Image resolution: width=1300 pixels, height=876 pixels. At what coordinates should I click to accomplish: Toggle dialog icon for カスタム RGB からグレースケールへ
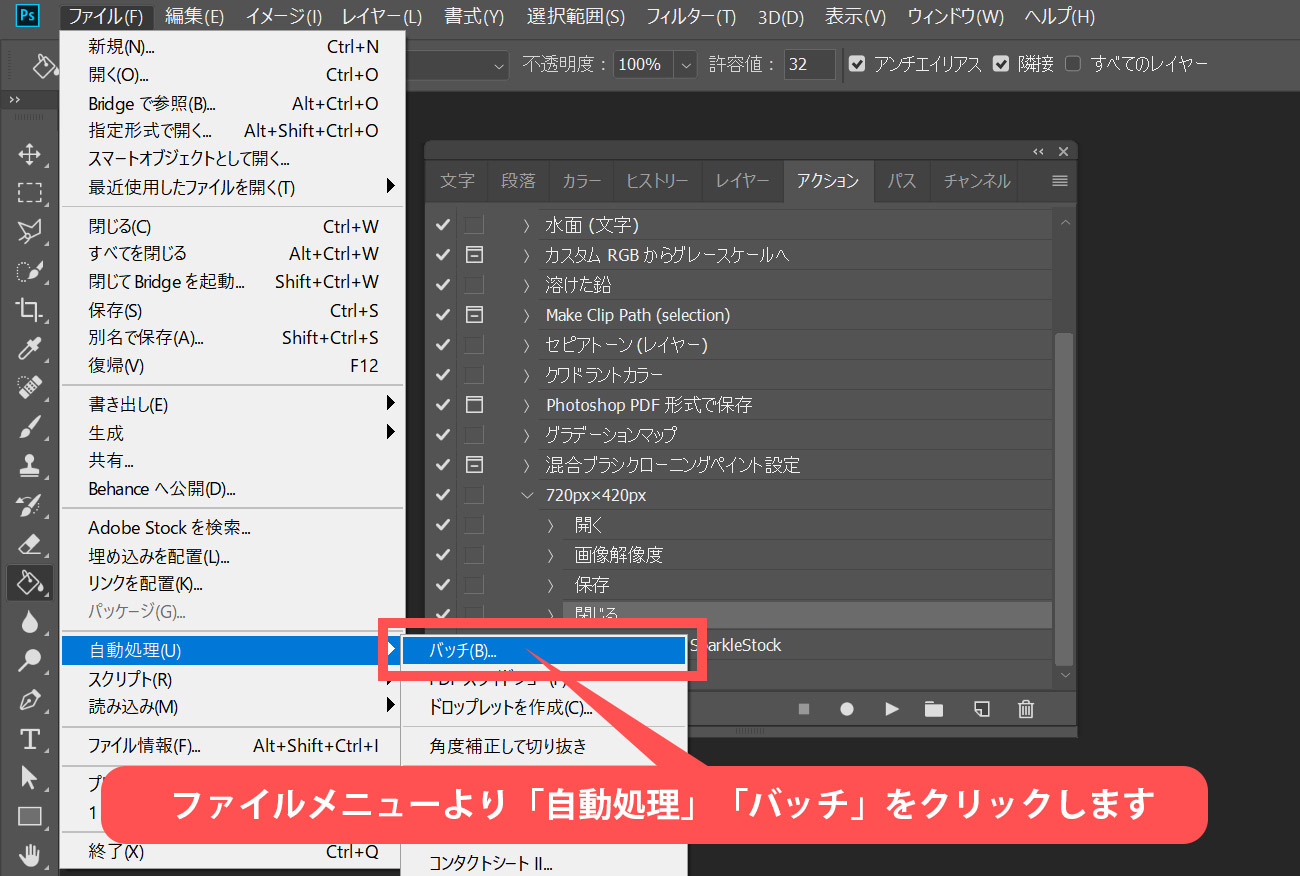[x=474, y=255]
